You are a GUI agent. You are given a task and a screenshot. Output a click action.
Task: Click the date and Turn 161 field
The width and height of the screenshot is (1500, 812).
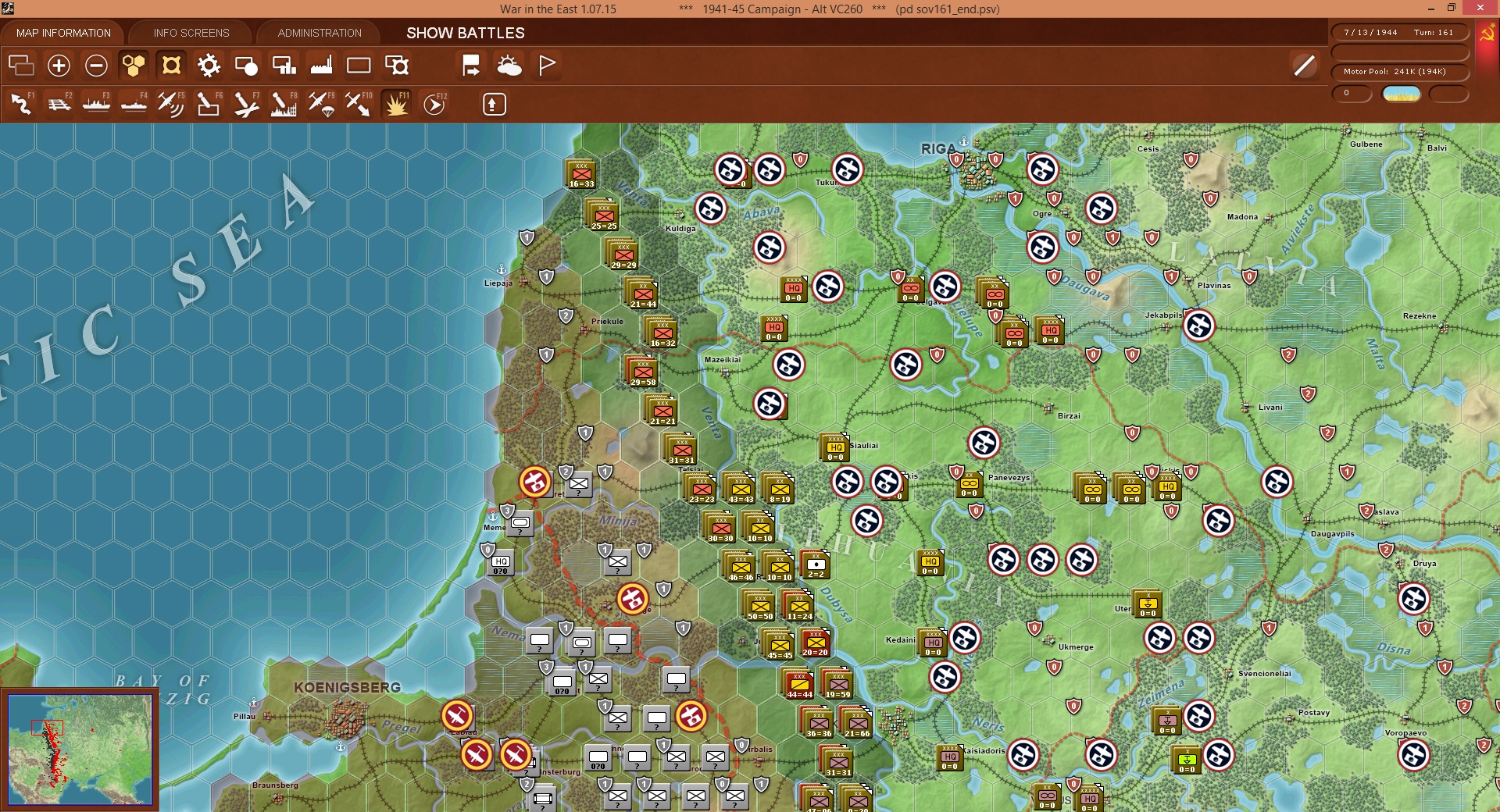pos(1399,32)
